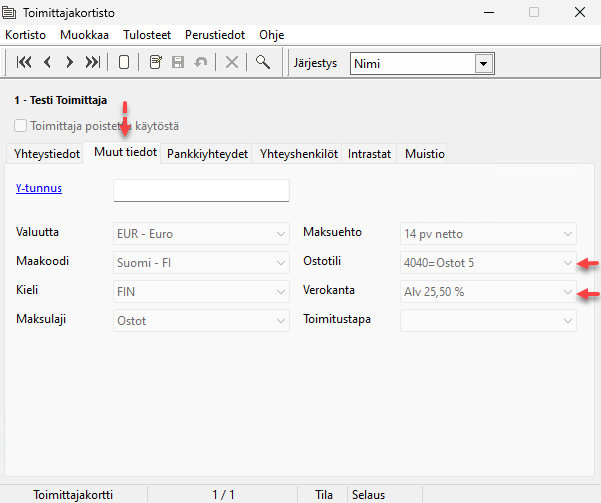This screenshot has width=601, height=503.
Task: Go to next supplier record
Action: coord(69,62)
